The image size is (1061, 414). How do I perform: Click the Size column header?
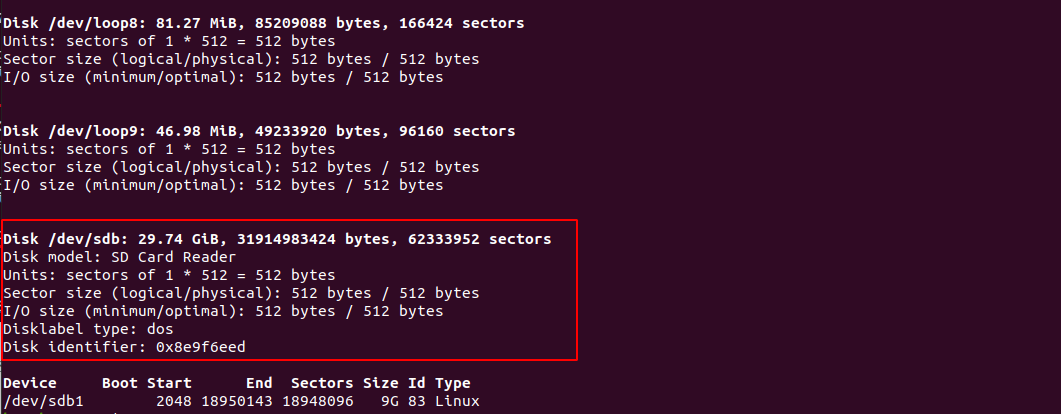(x=380, y=384)
